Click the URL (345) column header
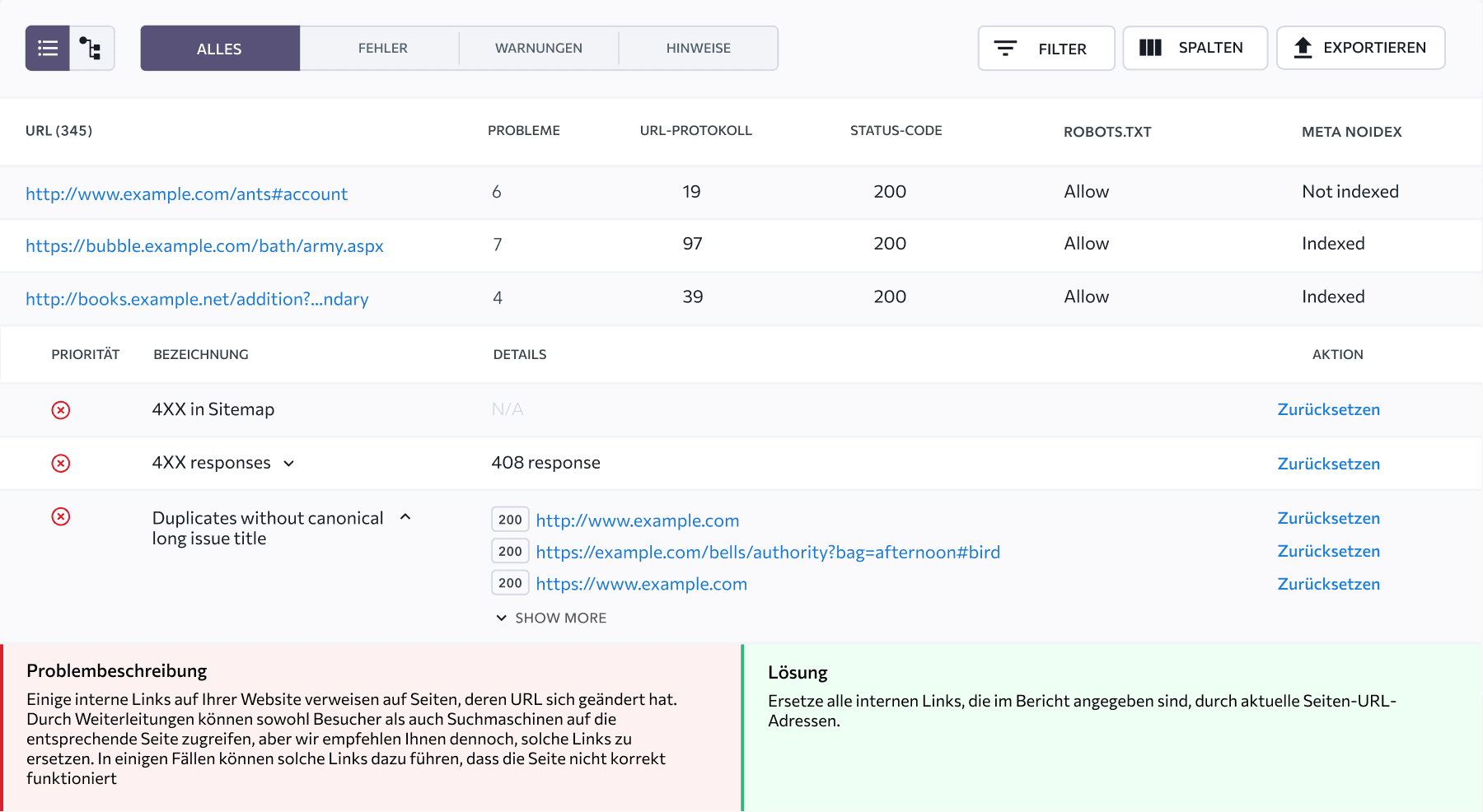The image size is (1483, 812). click(x=58, y=130)
